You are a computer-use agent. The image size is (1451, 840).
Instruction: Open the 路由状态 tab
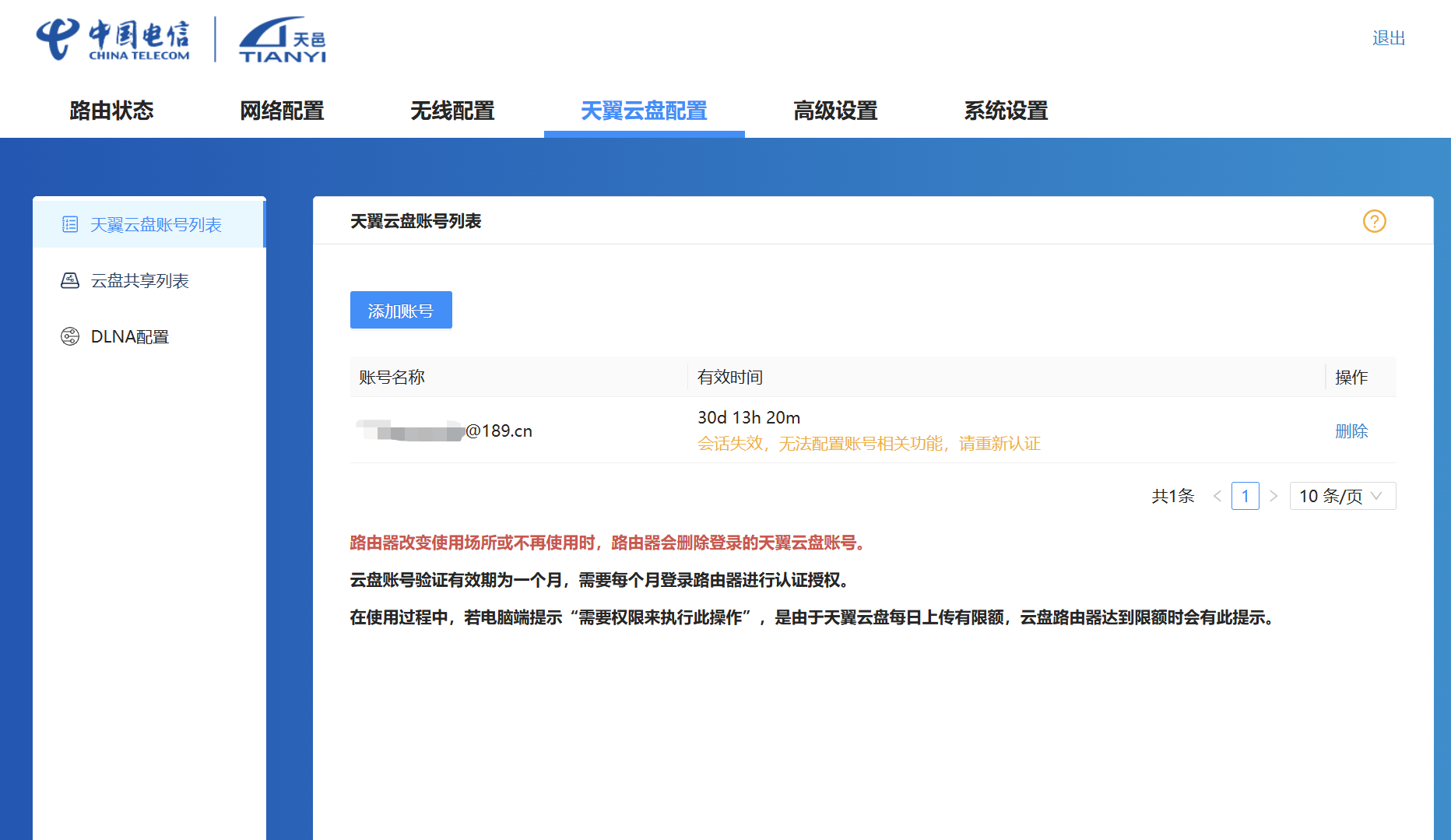pos(112,111)
